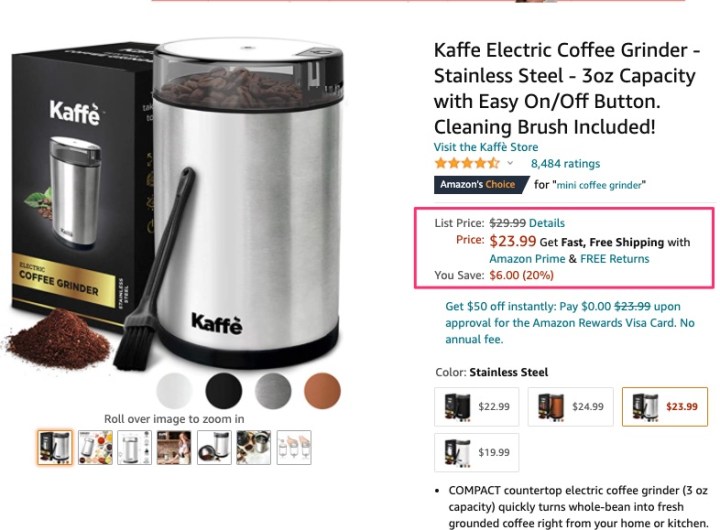Open the Amazon Rewards Visa Card offer
The width and height of the screenshot is (720, 530).
[x=570, y=323]
